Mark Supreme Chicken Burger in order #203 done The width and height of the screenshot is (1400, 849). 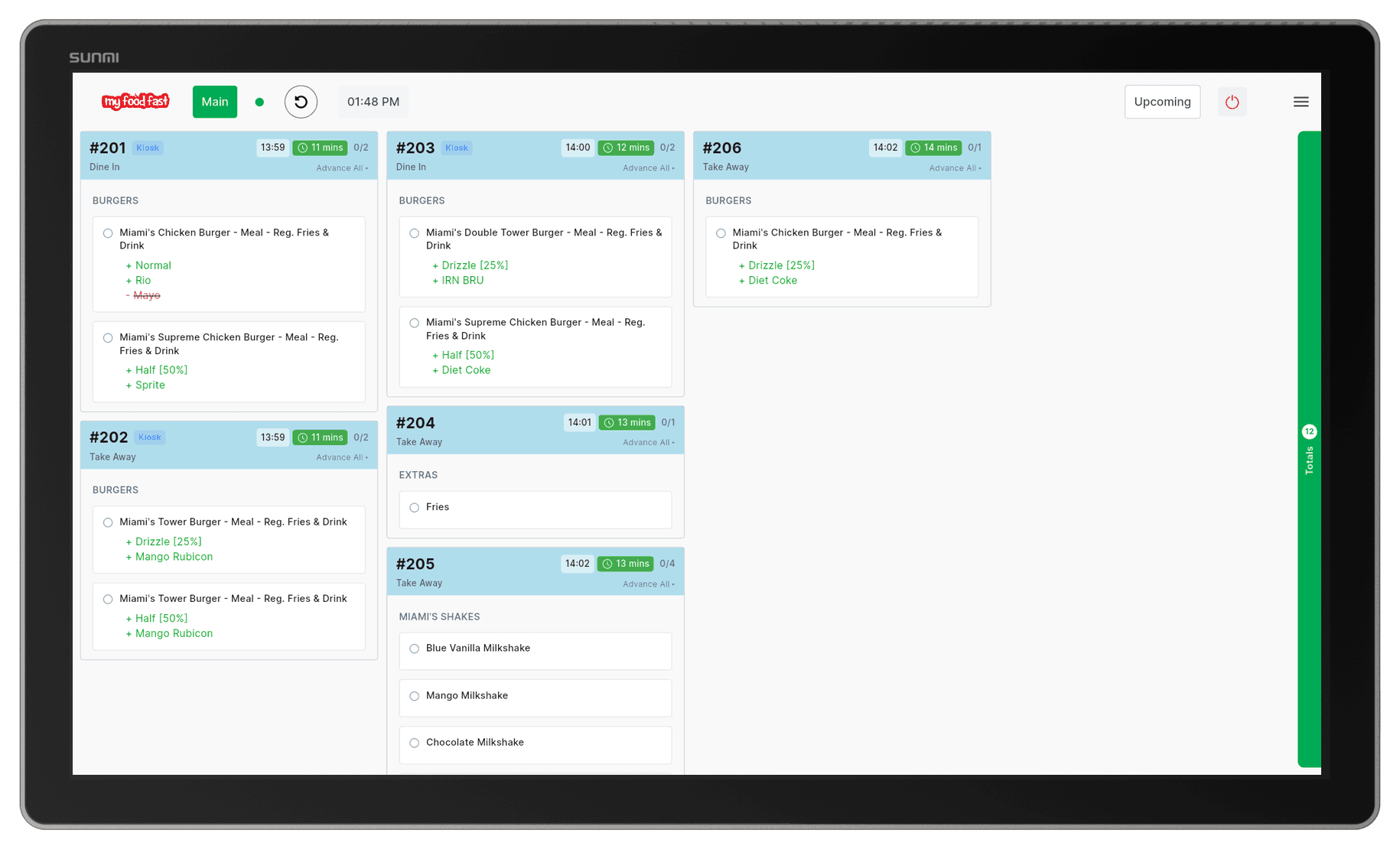(x=414, y=323)
